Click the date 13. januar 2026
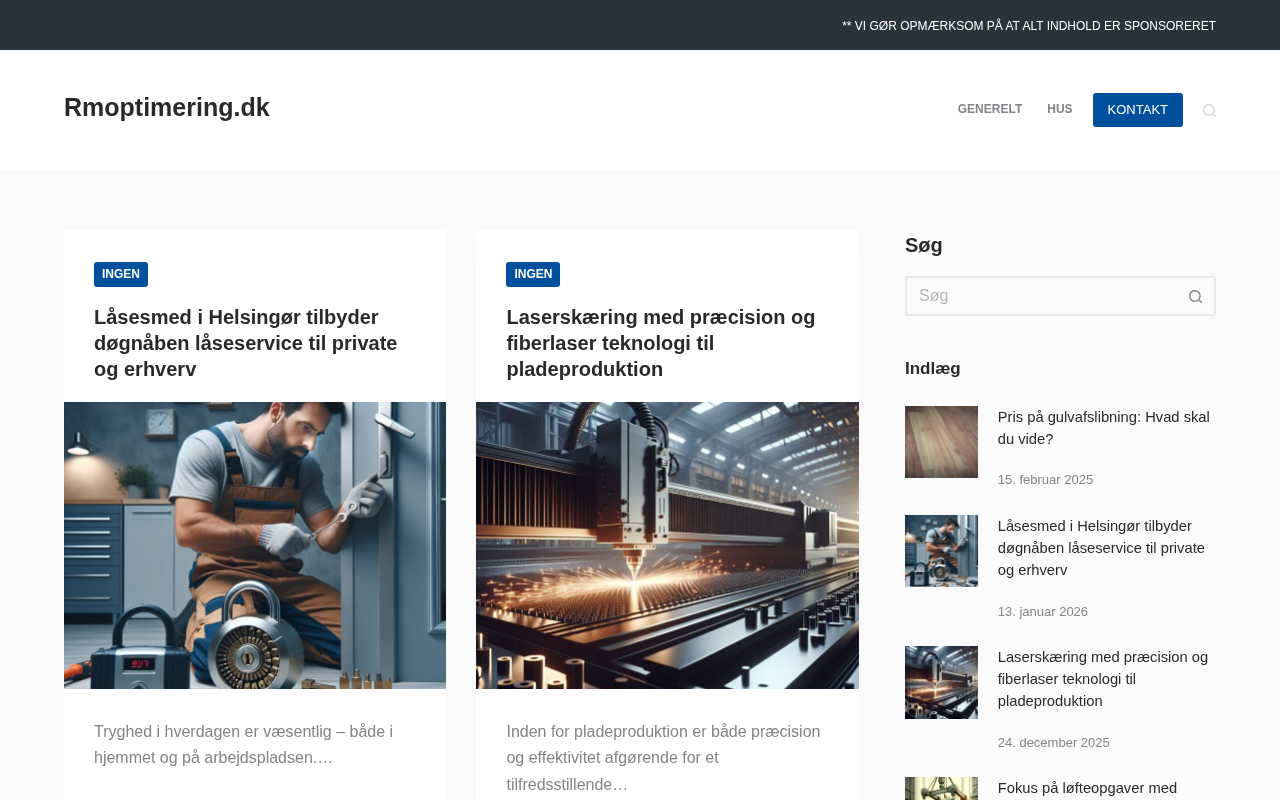Screen dimensions: 1280x800 pyautogui.click(x=1043, y=612)
